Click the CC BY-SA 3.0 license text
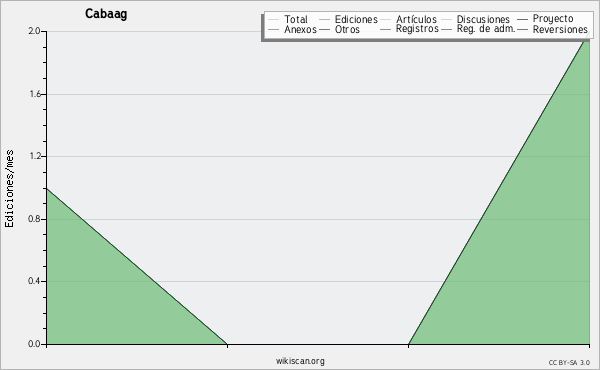This screenshot has height=370, width=600. pos(569,363)
